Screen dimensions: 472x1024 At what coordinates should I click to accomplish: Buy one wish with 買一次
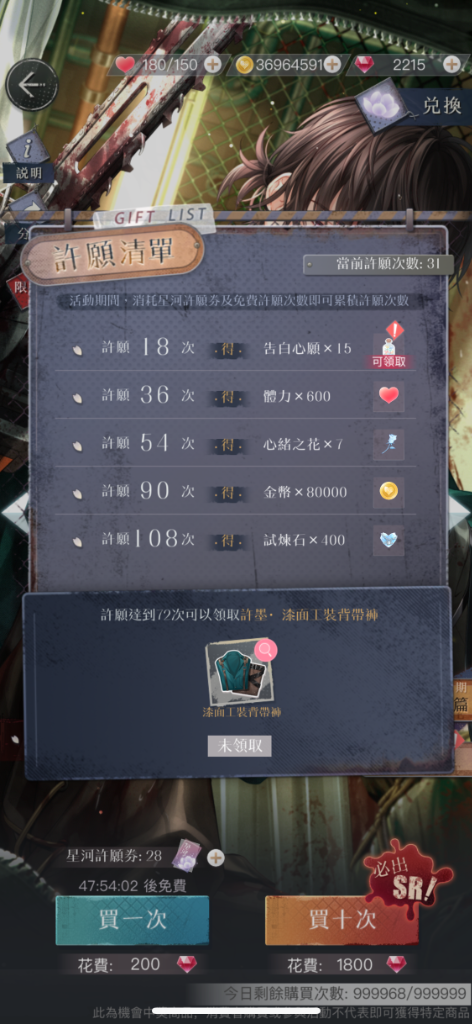coord(133,921)
